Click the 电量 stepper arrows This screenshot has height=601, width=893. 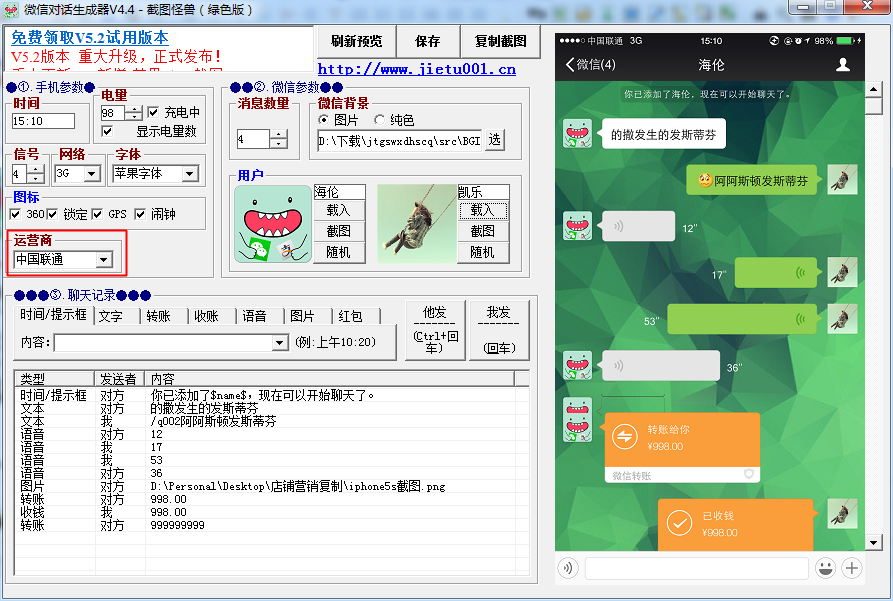tap(134, 113)
